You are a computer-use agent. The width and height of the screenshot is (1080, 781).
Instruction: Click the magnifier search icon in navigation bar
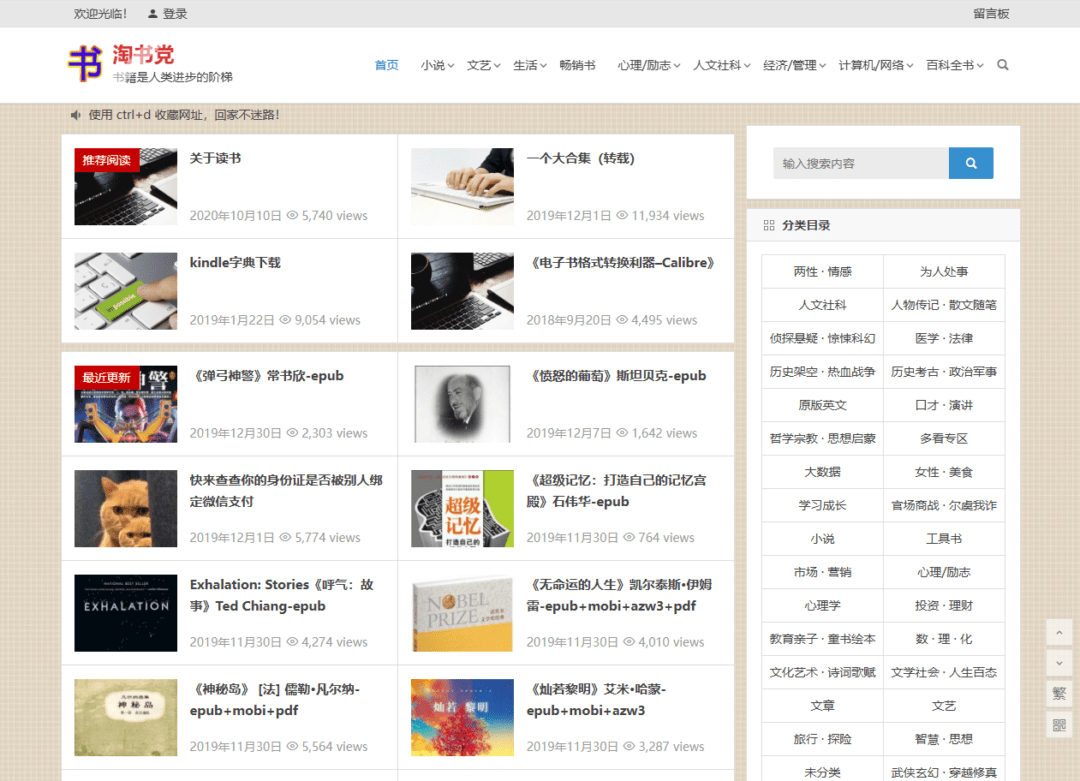pos(1003,65)
